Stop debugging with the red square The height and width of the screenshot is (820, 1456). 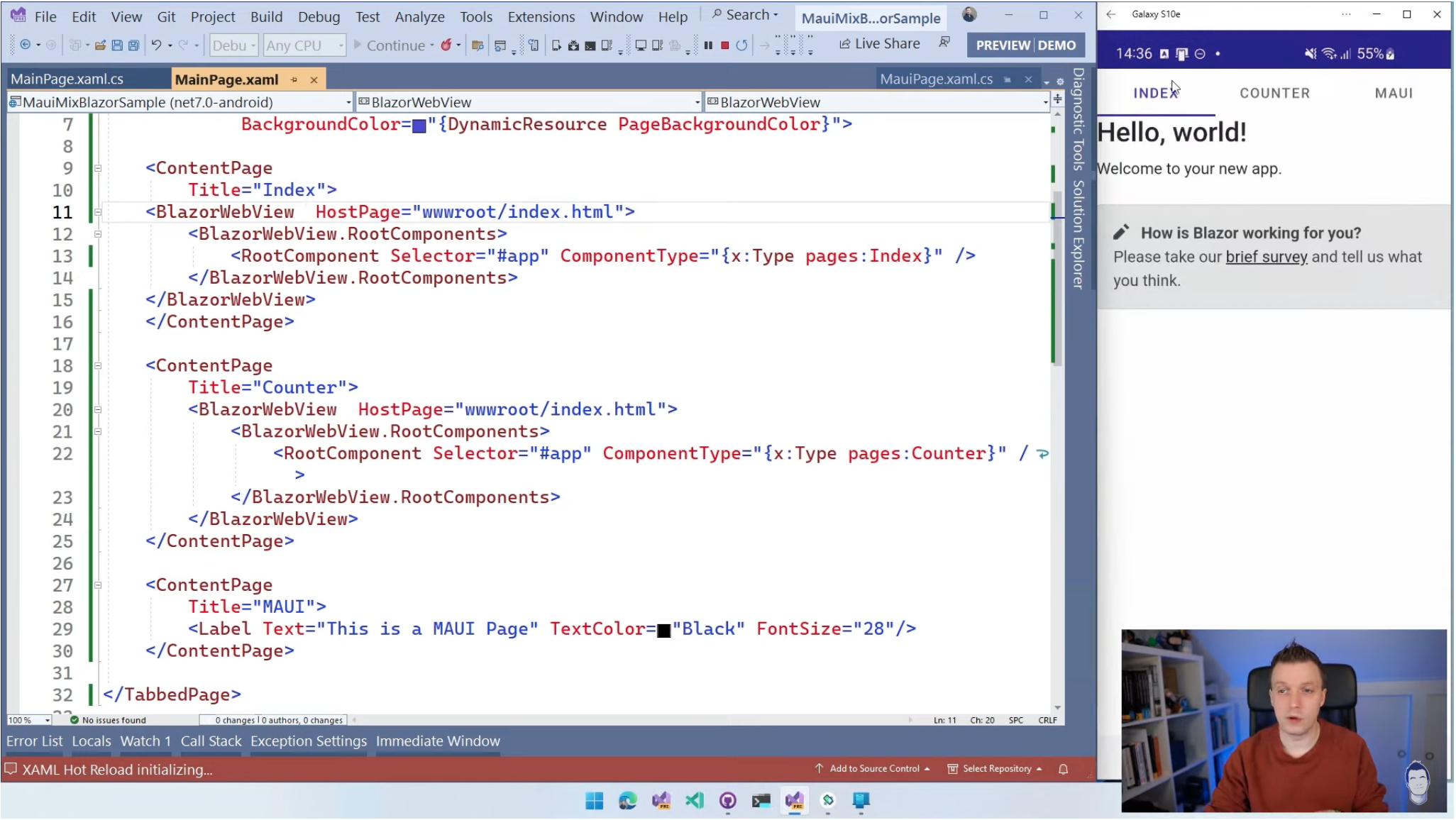pyautogui.click(x=724, y=45)
